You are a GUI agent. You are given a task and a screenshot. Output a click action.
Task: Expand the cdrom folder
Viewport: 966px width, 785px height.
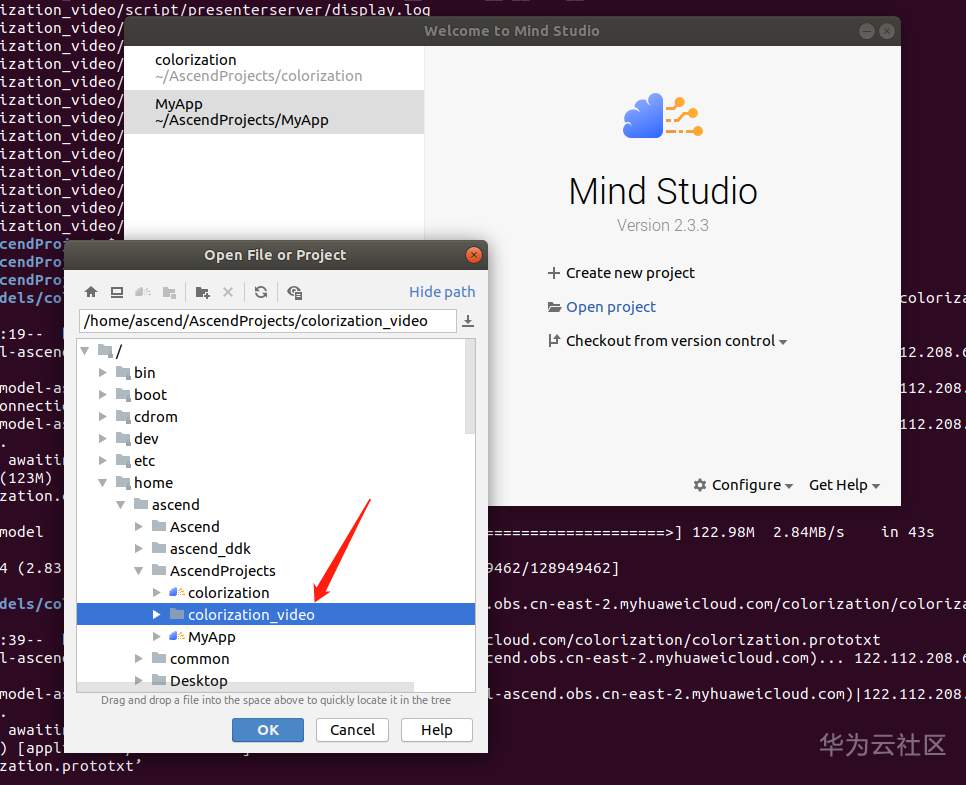[103, 417]
